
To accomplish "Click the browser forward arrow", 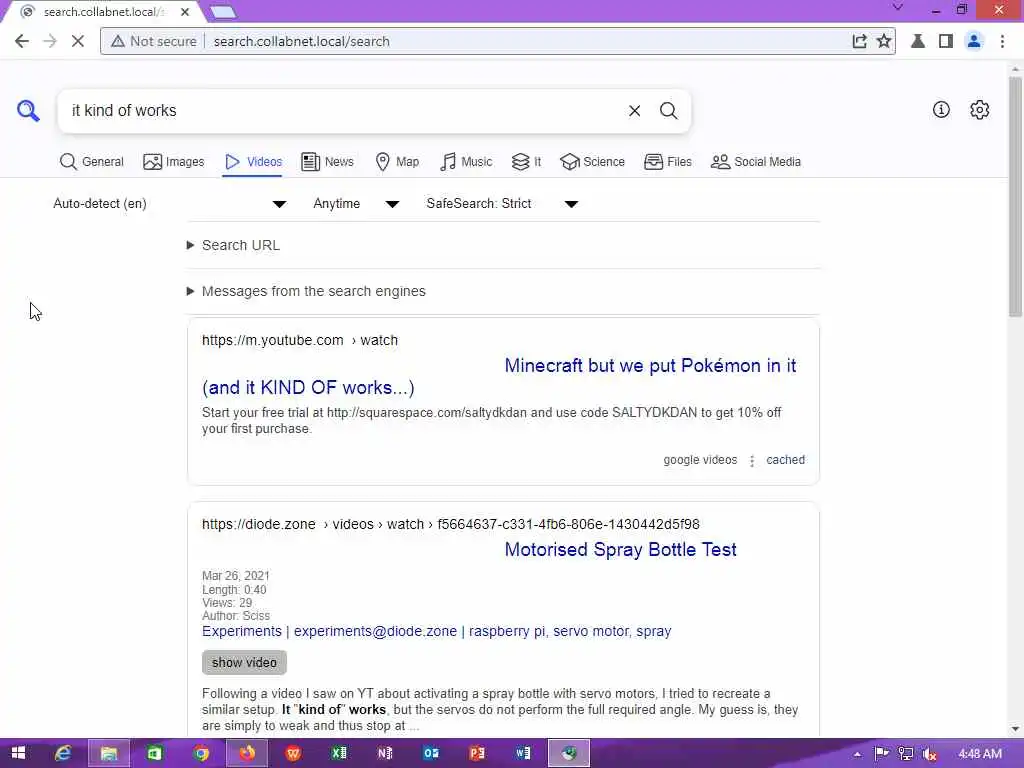I will coord(50,41).
